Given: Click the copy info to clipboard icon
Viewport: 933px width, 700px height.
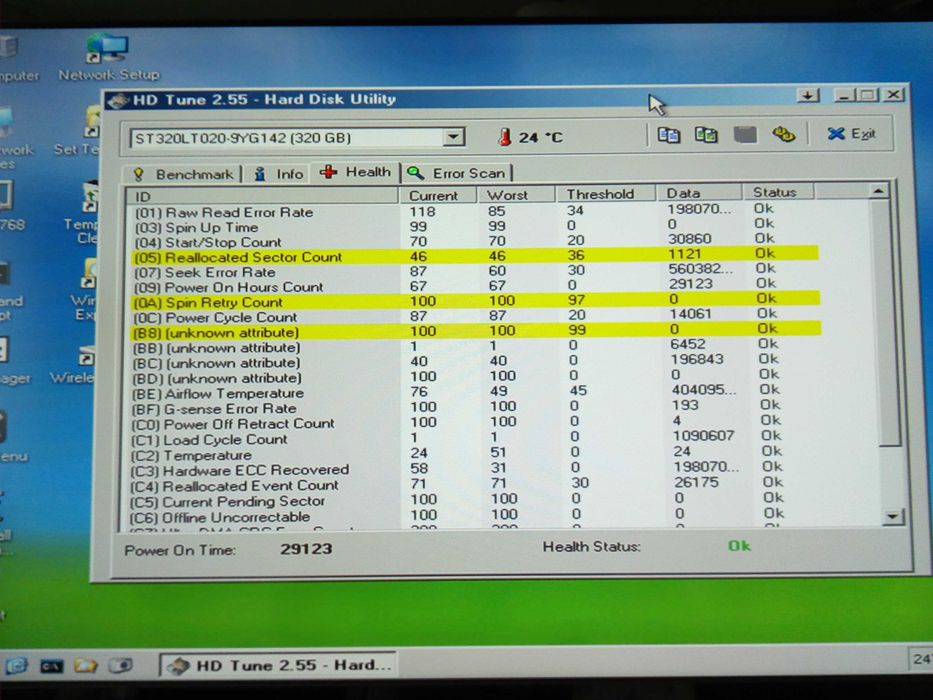Looking at the screenshot, I should pyautogui.click(x=669, y=135).
